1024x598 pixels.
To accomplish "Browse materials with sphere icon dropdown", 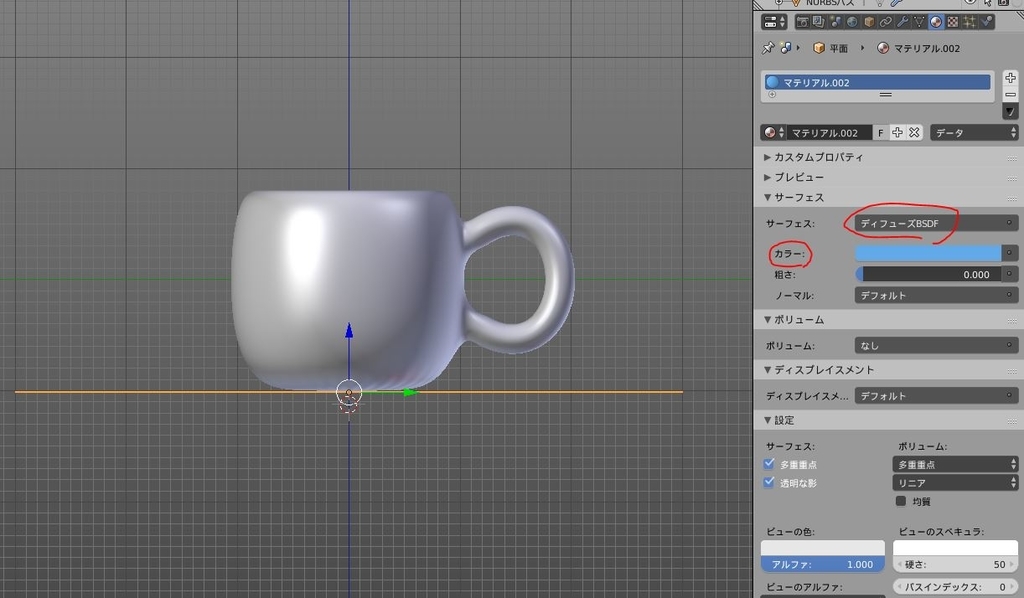I will [773, 133].
